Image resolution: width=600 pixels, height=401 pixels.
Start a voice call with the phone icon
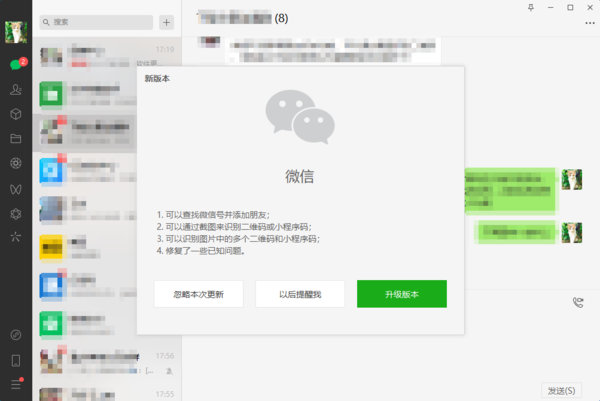click(x=578, y=302)
